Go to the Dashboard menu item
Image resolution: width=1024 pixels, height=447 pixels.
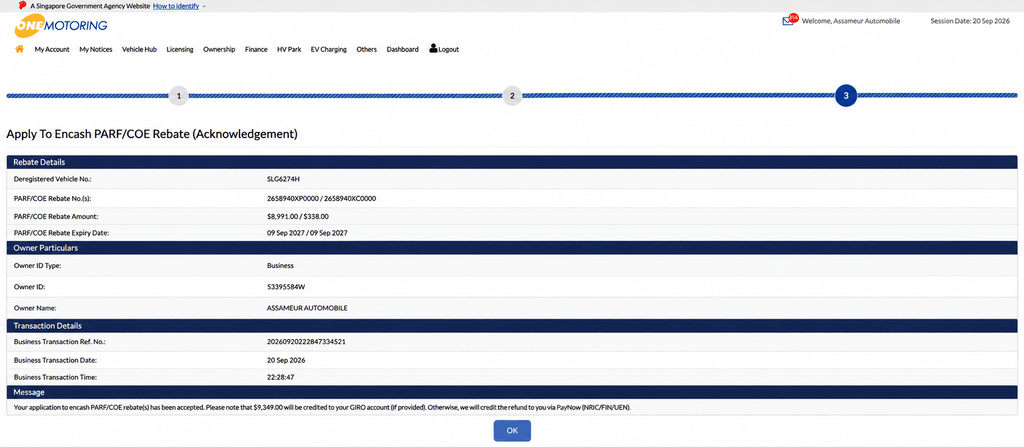pyautogui.click(x=402, y=49)
